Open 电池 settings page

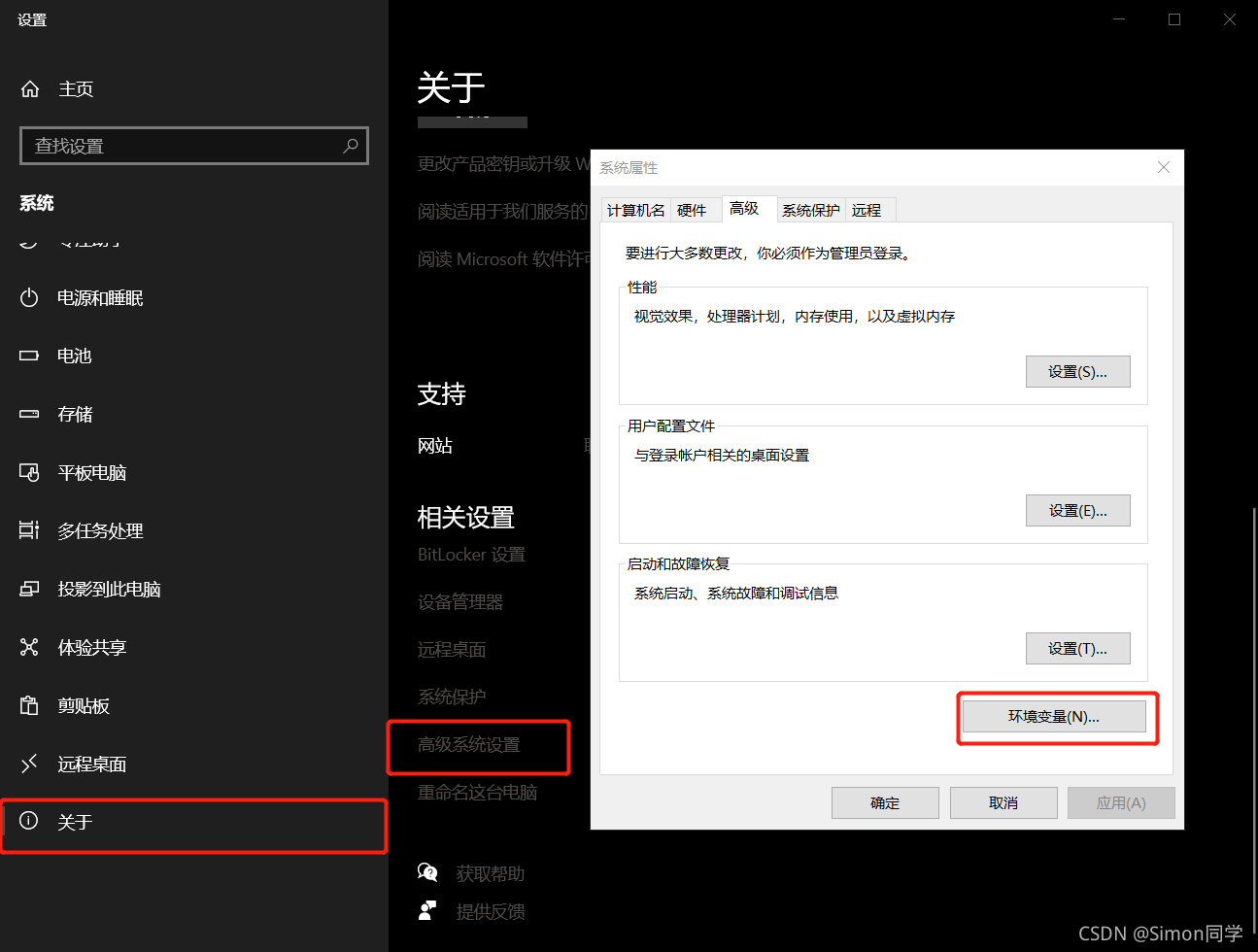click(x=194, y=357)
